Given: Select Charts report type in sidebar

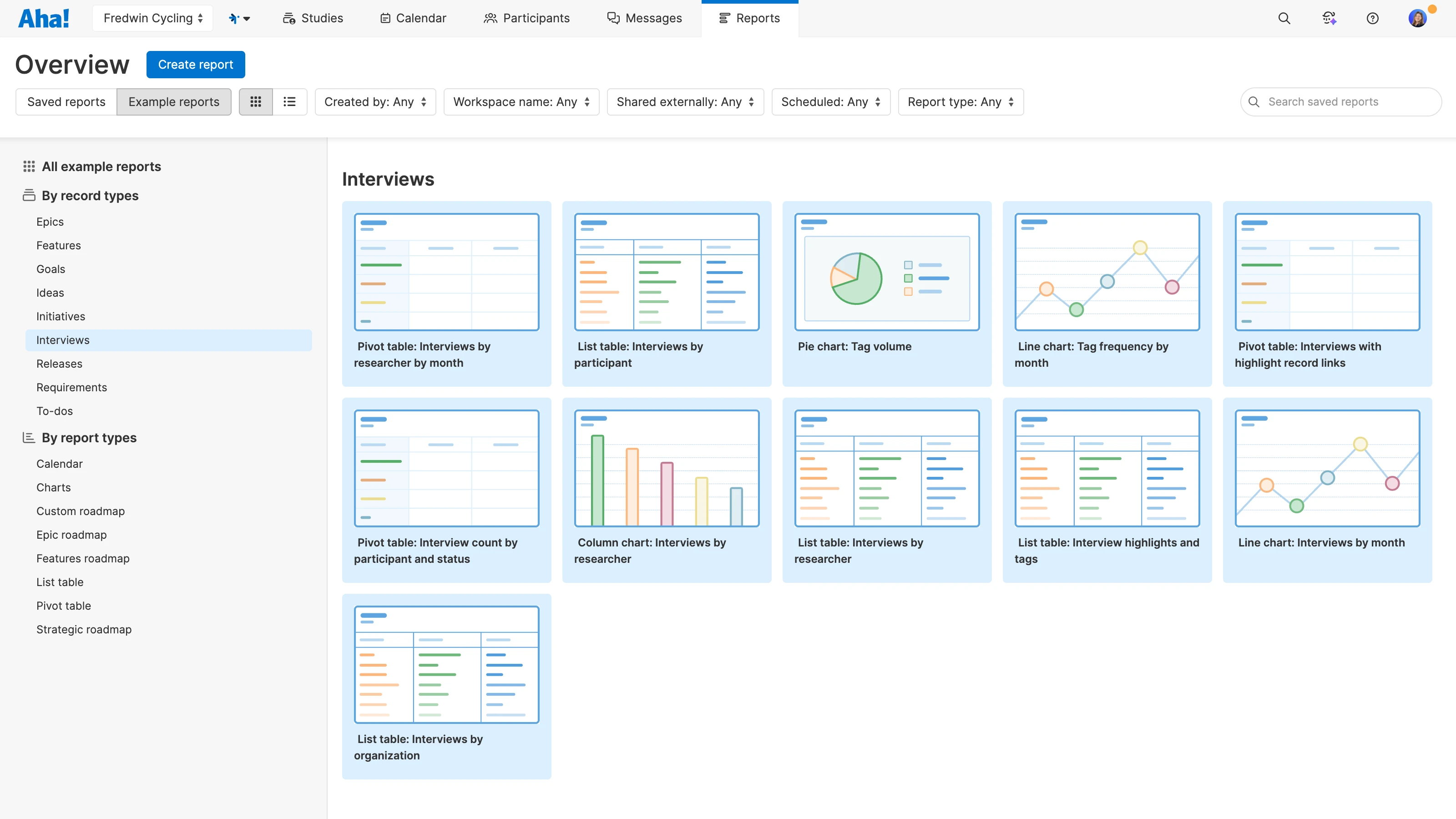Looking at the screenshot, I should [x=53, y=487].
